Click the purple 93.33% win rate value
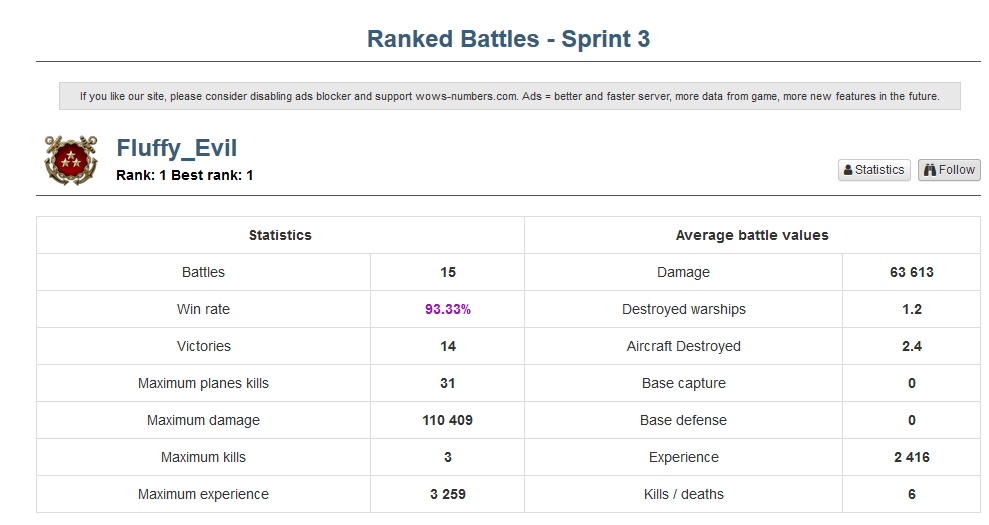The height and width of the screenshot is (525, 989). [447, 309]
